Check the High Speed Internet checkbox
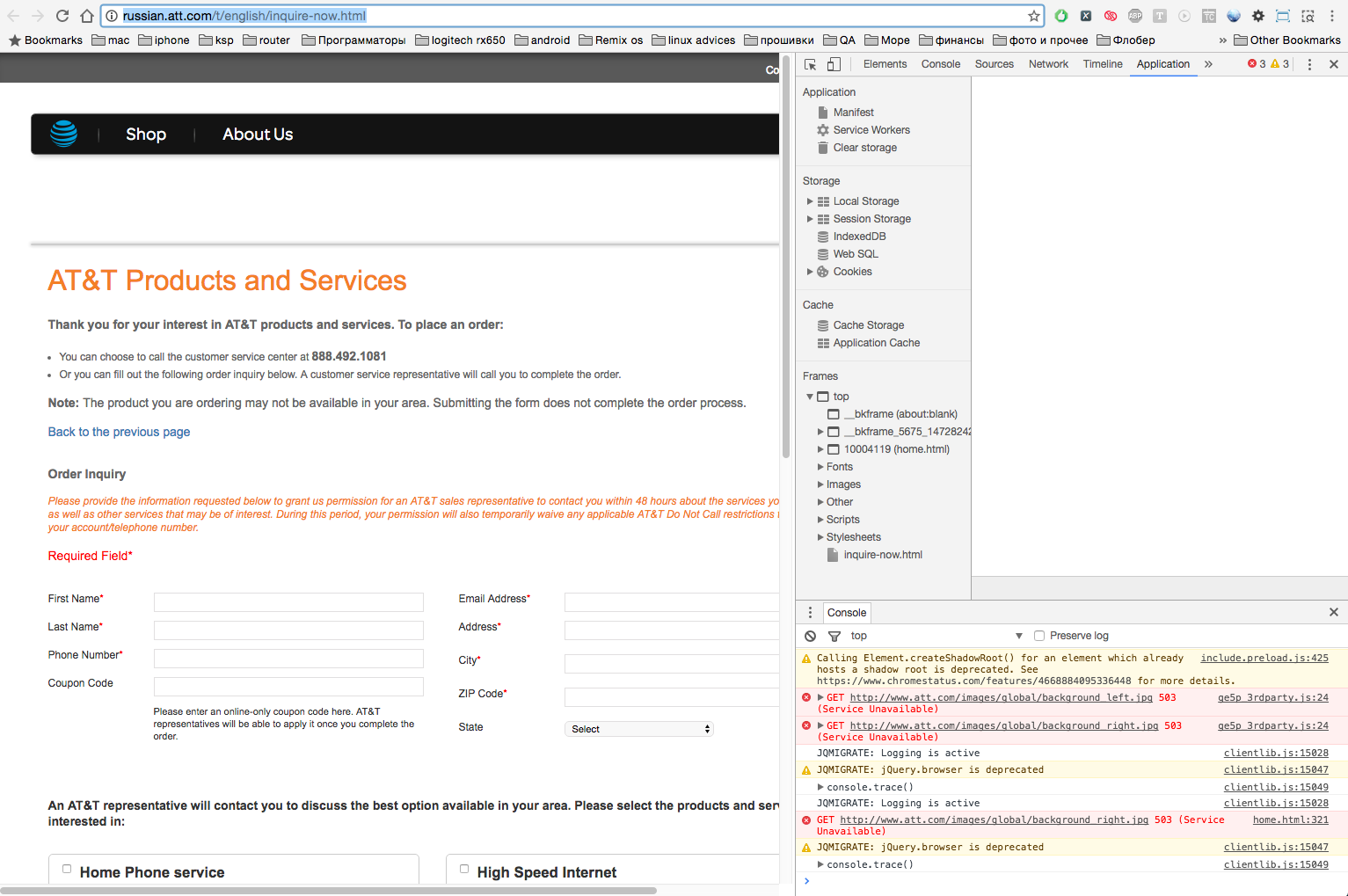 [464, 869]
